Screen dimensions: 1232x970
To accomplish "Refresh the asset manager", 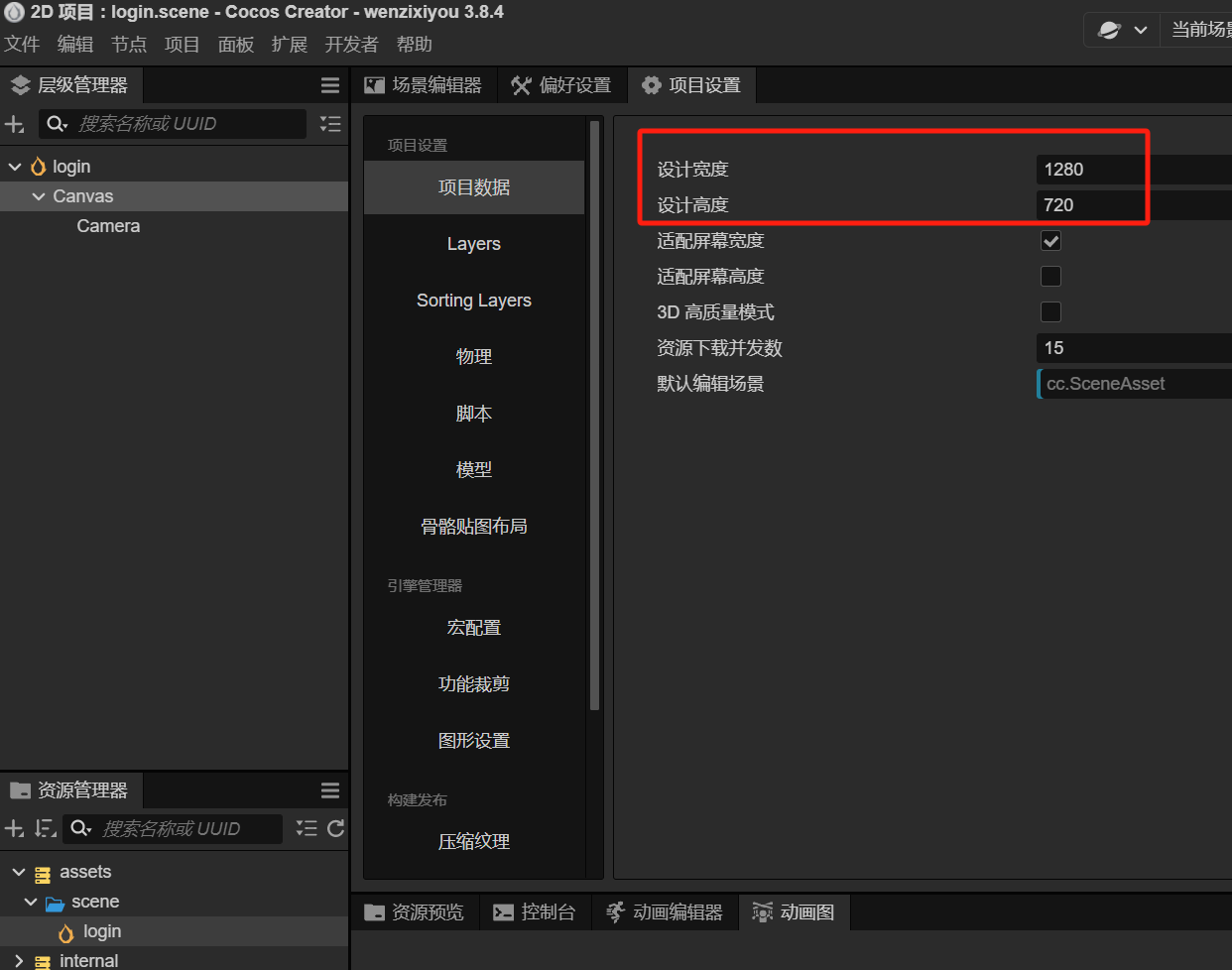I will pyautogui.click(x=336, y=828).
